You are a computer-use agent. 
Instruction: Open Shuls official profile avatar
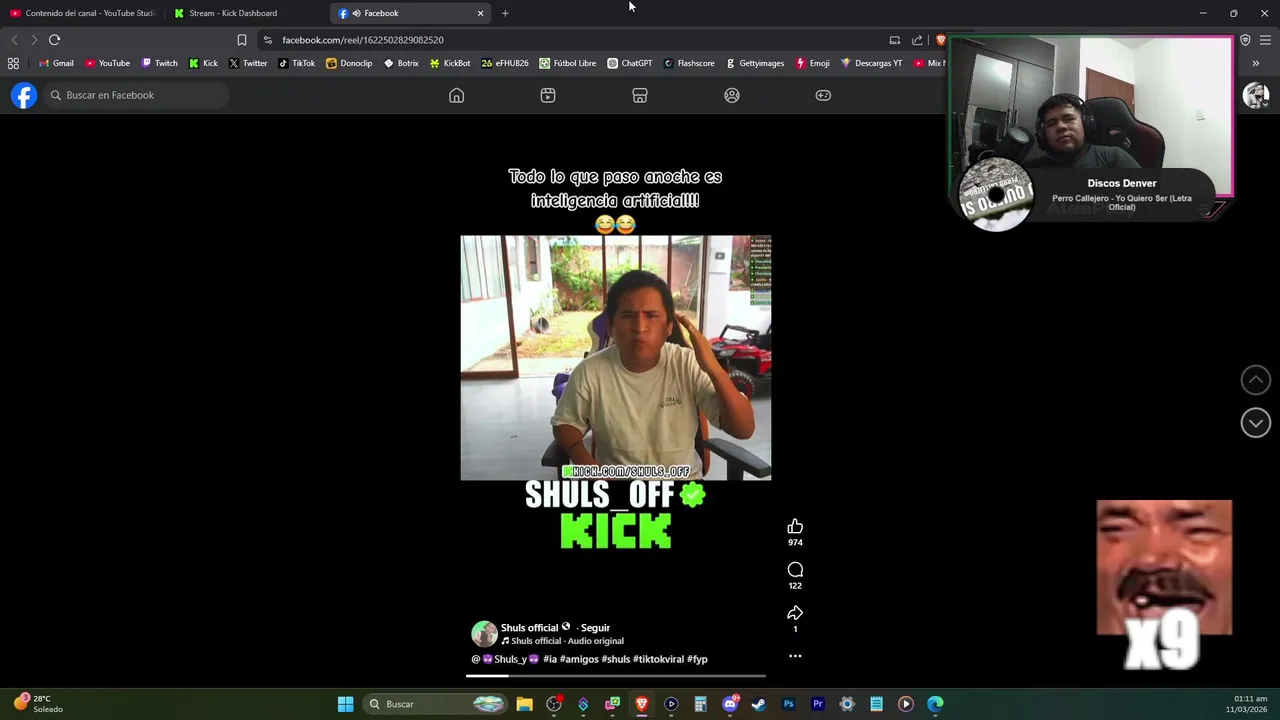[x=484, y=634]
